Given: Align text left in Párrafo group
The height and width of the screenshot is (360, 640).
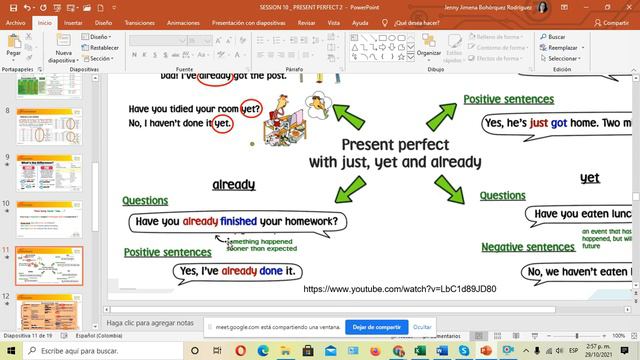Looking at the screenshot, I should coord(260,55).
